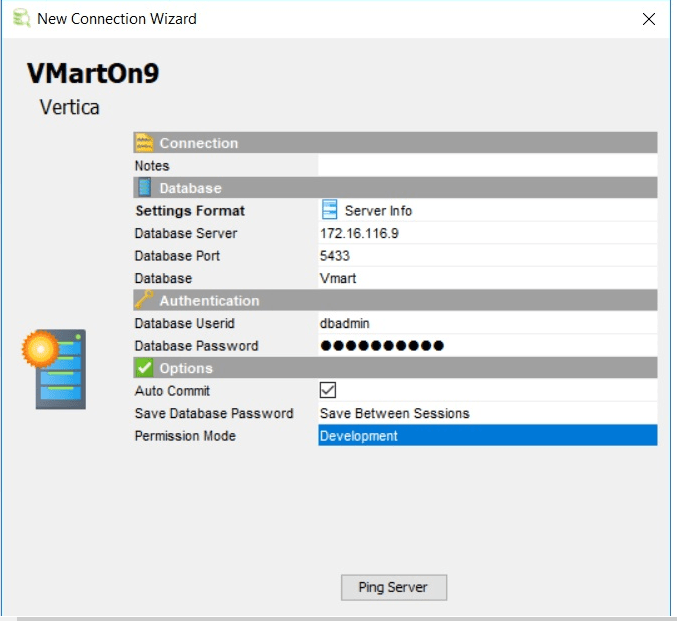Select the Database Password label
This screenshot has width=677, height=621.
[196, 345]
